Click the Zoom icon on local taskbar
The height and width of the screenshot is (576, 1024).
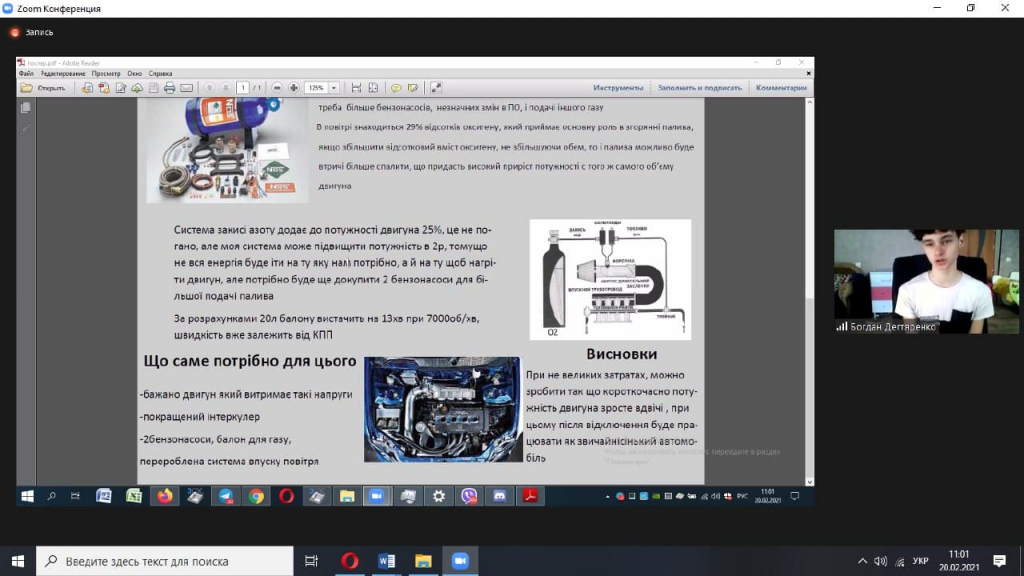tap(460, 561)
